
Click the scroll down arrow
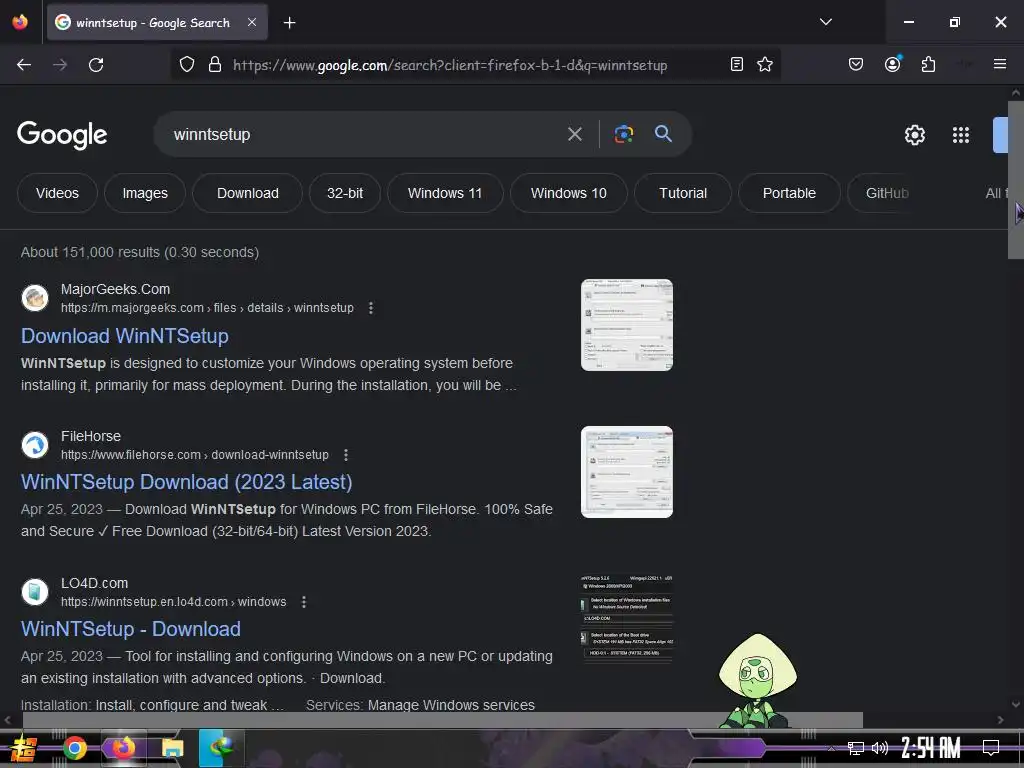click(x=1016, y=704)
